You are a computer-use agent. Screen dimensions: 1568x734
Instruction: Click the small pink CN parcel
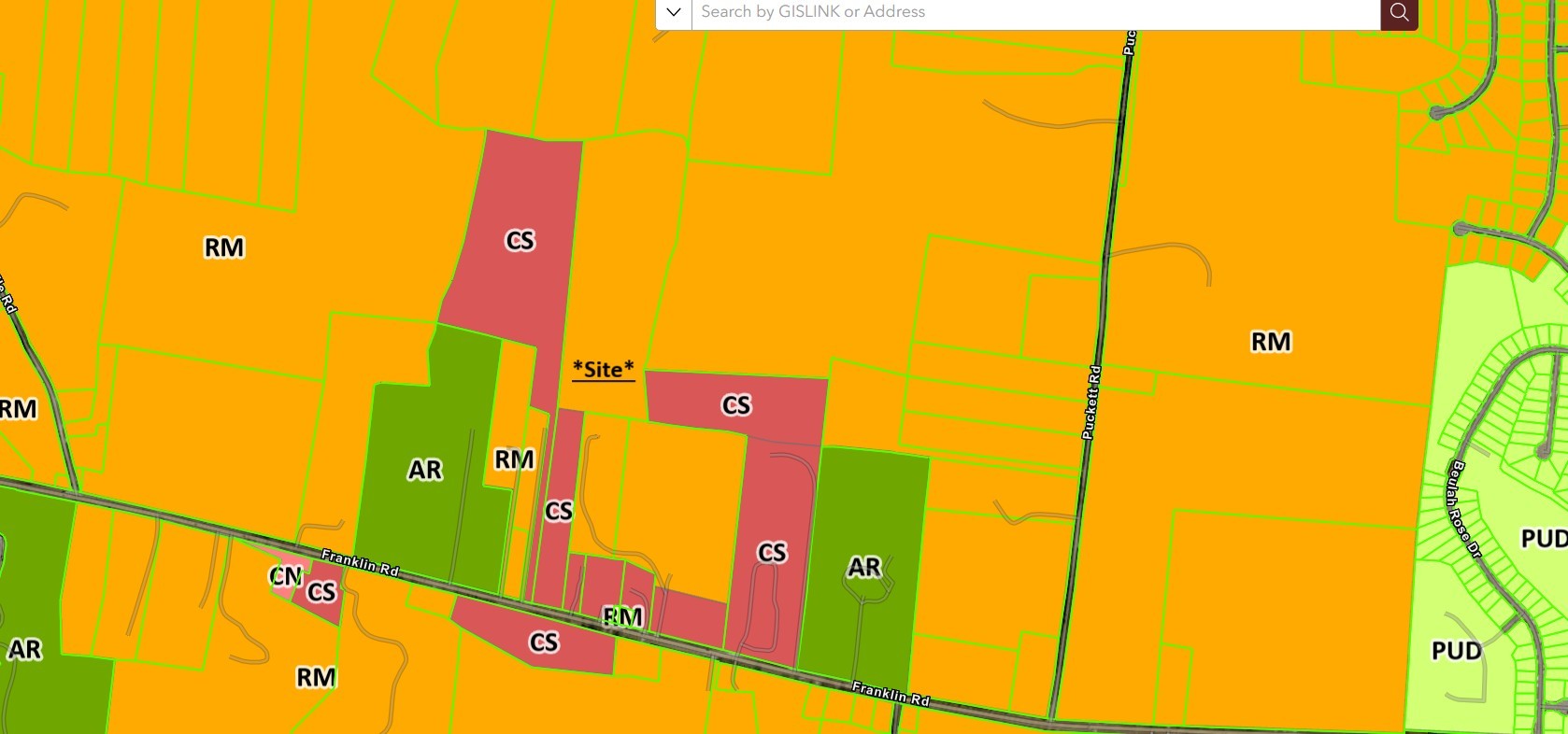[x=283, y=577]
